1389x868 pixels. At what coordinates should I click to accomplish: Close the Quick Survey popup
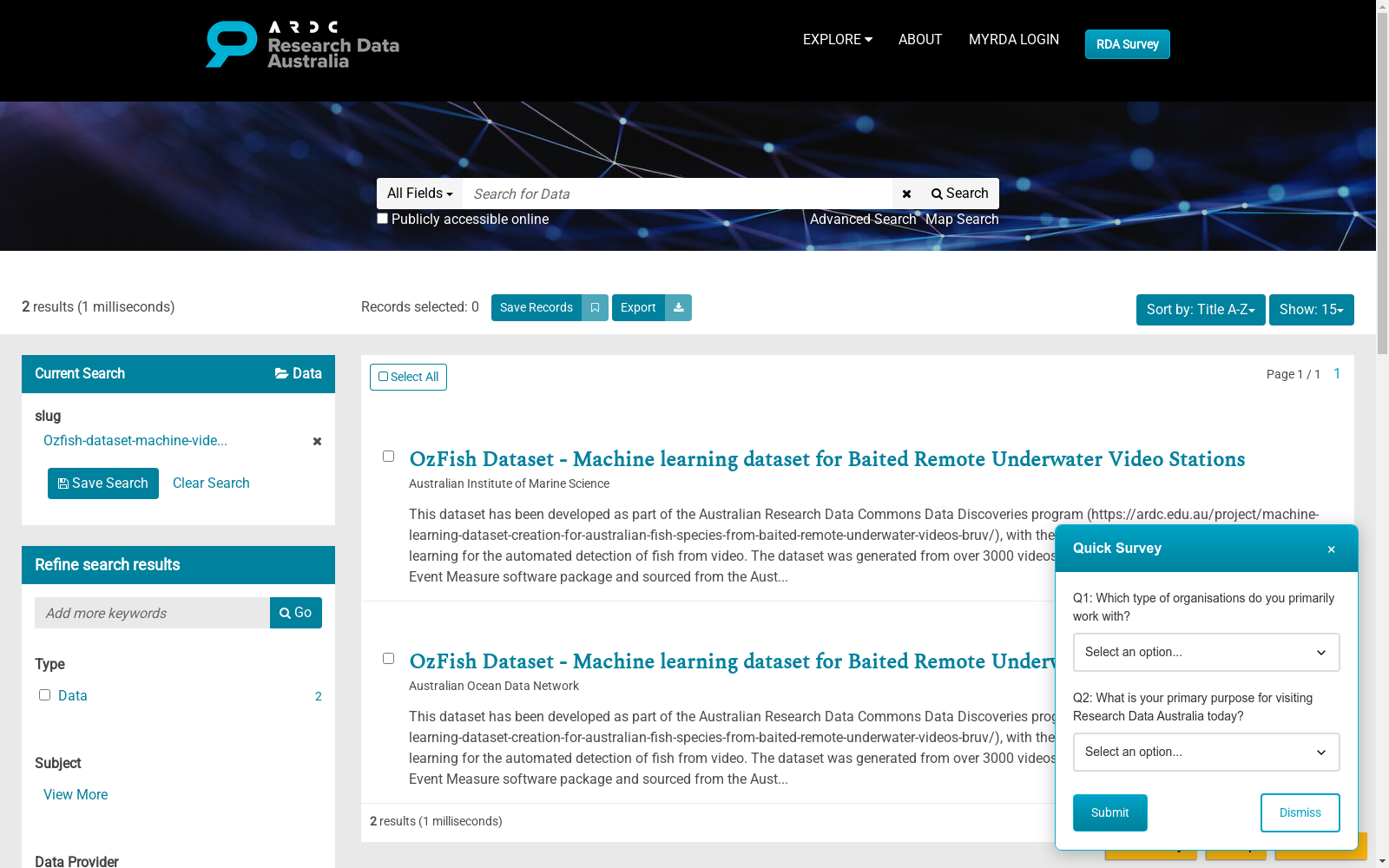coord(1331,549)
